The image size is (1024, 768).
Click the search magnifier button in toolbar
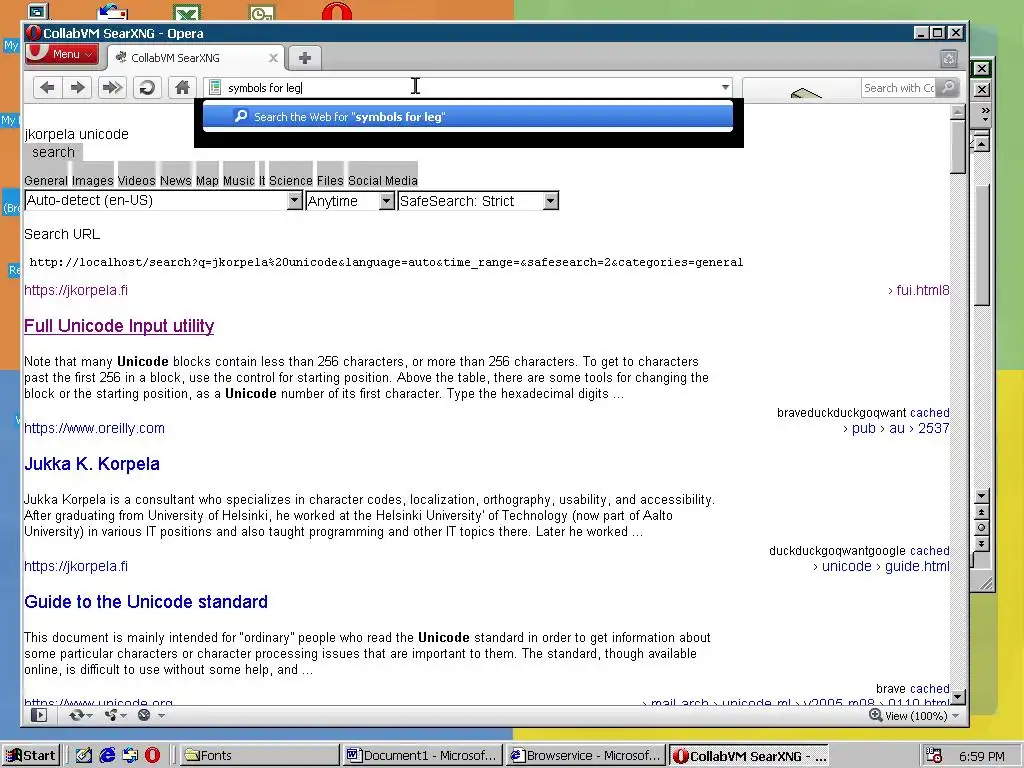(x=949, y=88)
